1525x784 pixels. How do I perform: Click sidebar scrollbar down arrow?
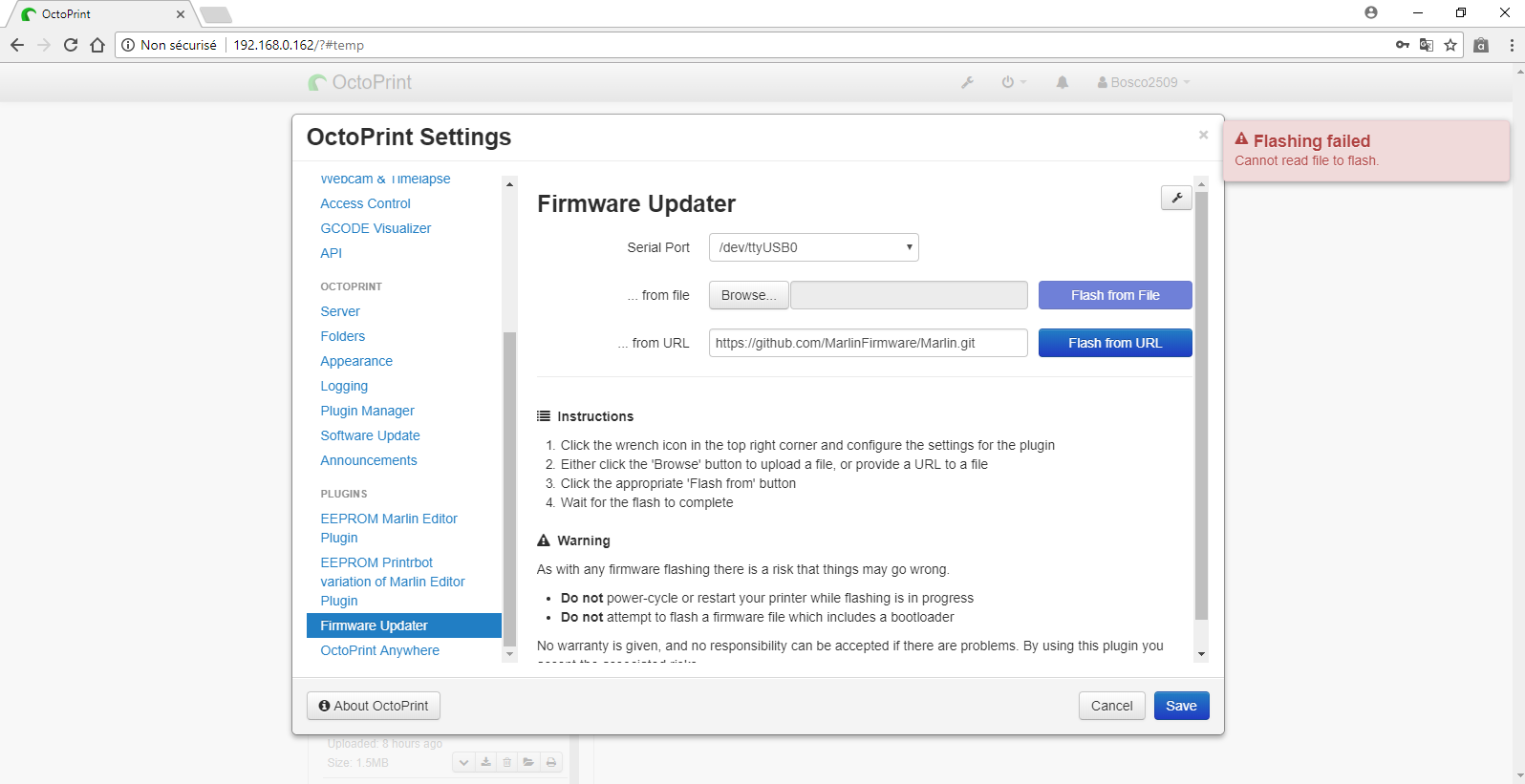(509, 654)
